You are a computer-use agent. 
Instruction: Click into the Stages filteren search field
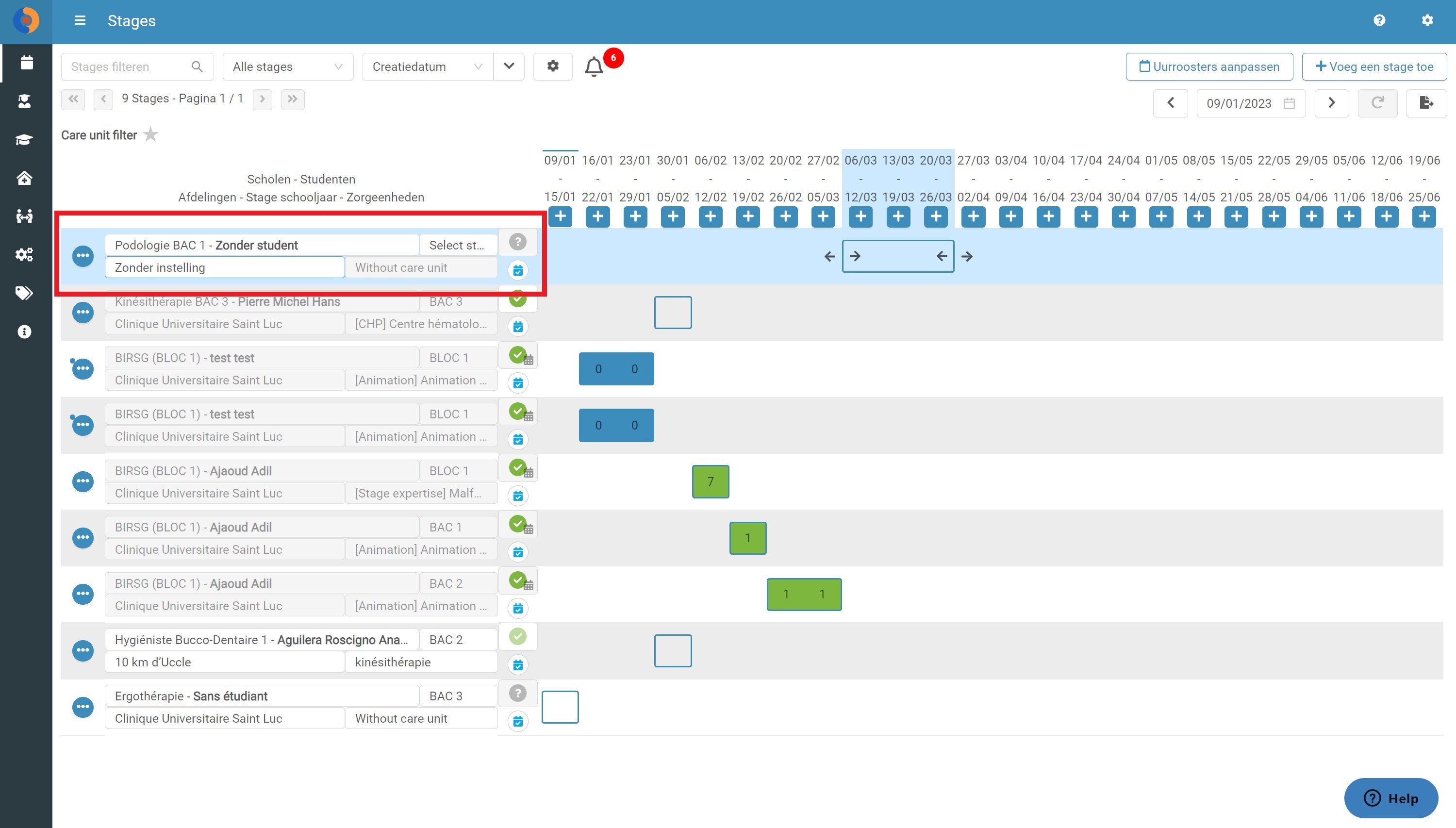[137, 66]
